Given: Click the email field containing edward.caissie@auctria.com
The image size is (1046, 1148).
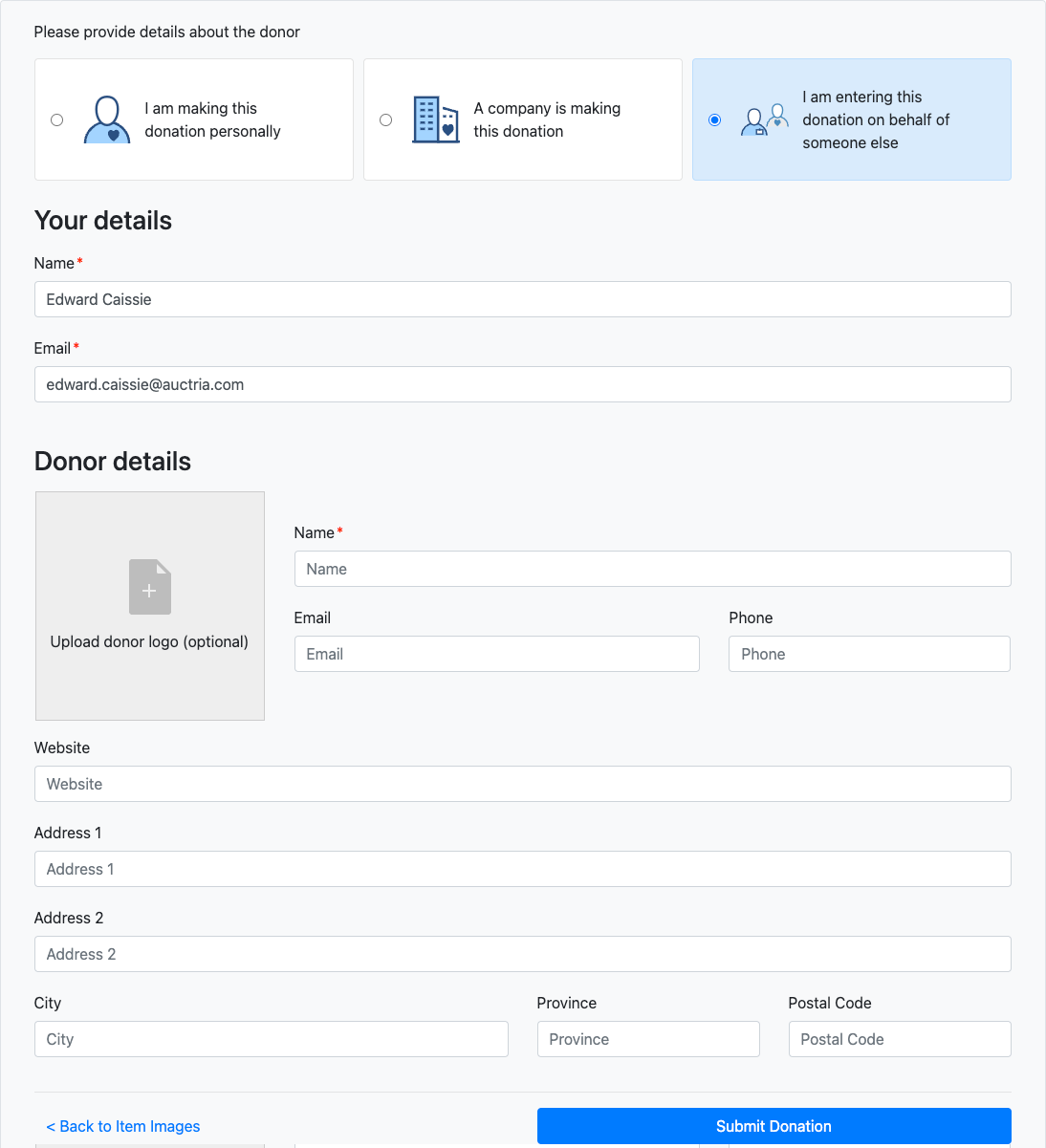Looking at the screenshot, I should pos(522,384).
